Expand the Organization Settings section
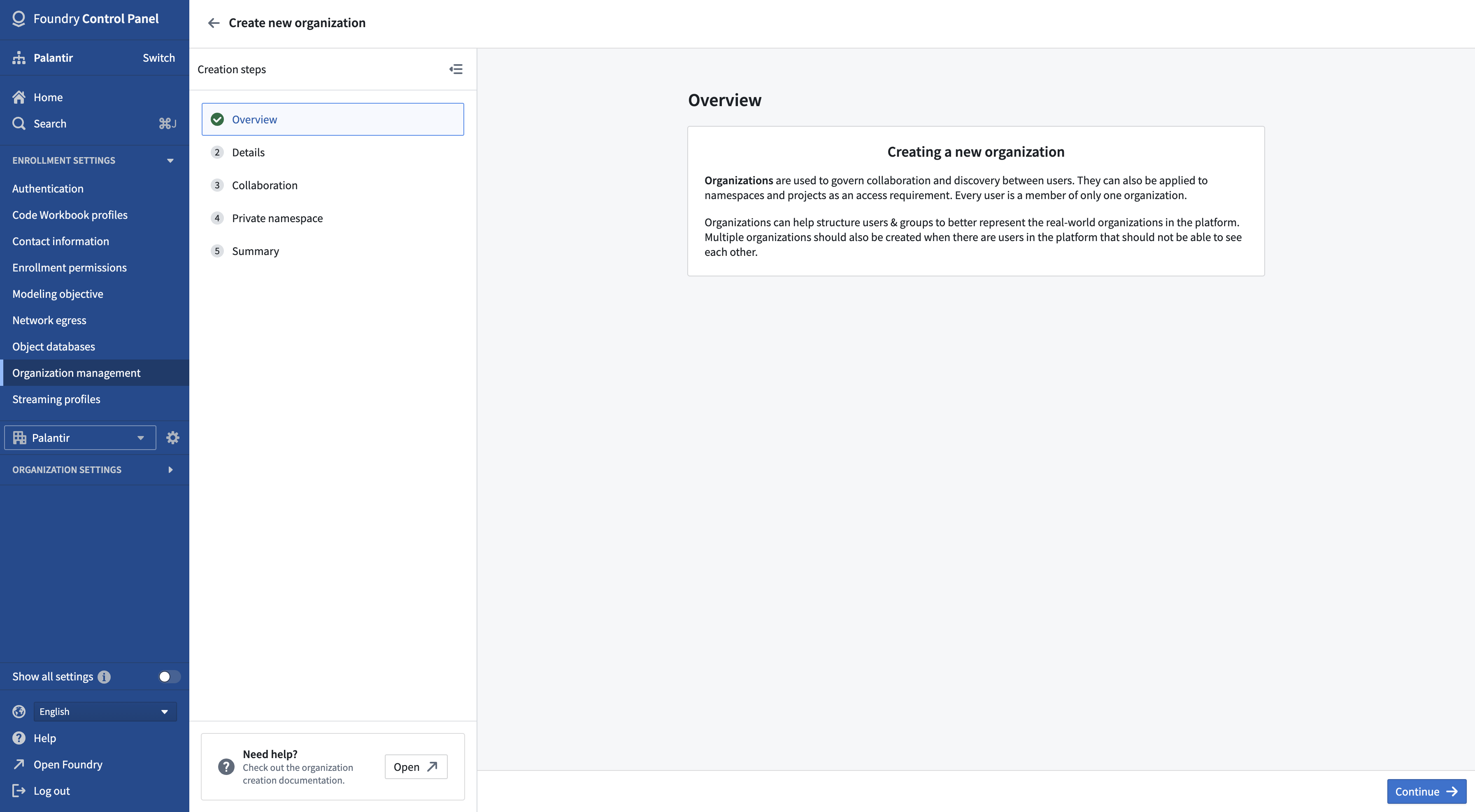This screenshot has width=1475, height=812. pos(170,470)
